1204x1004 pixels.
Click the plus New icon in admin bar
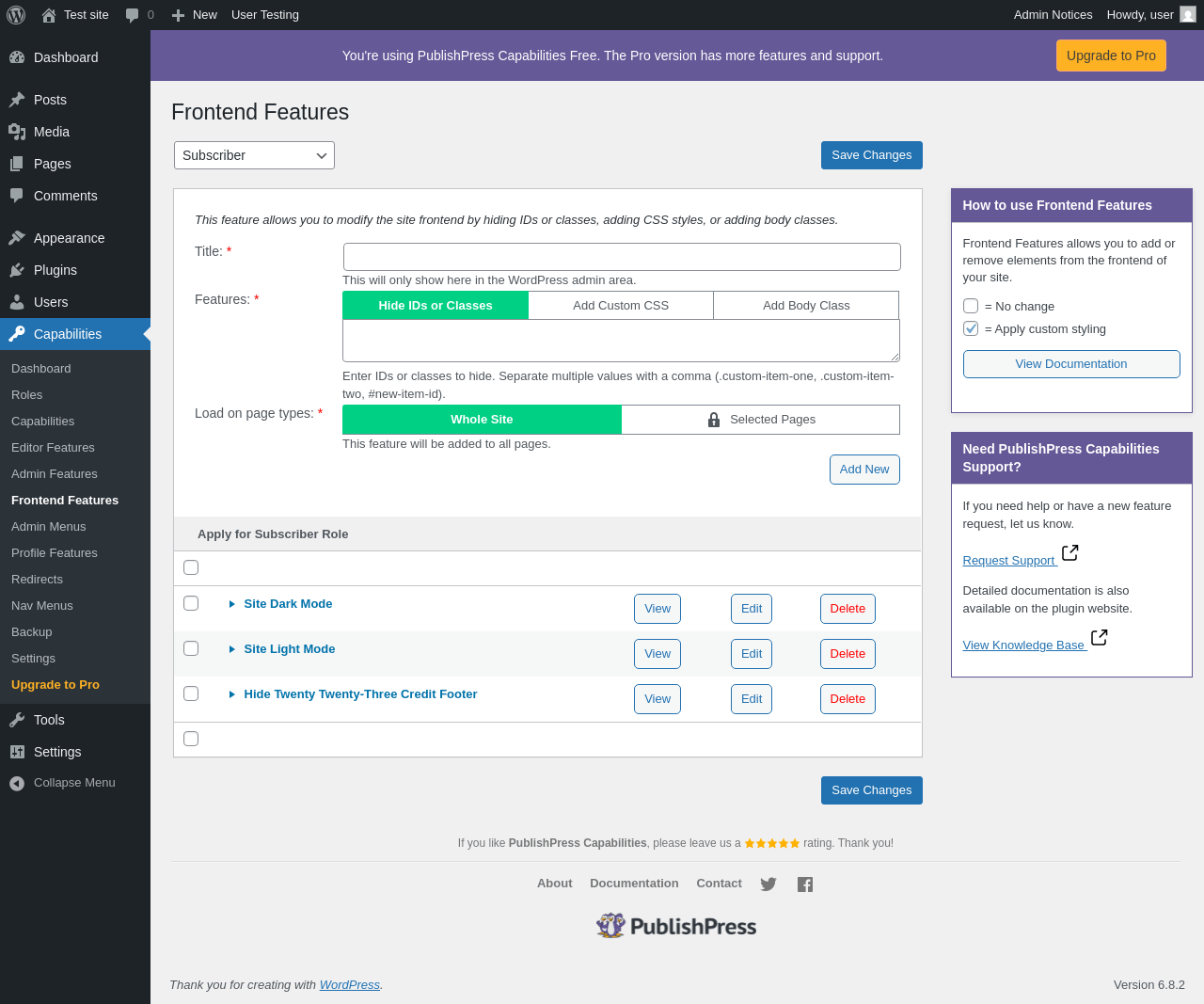[x=178, y=15]
